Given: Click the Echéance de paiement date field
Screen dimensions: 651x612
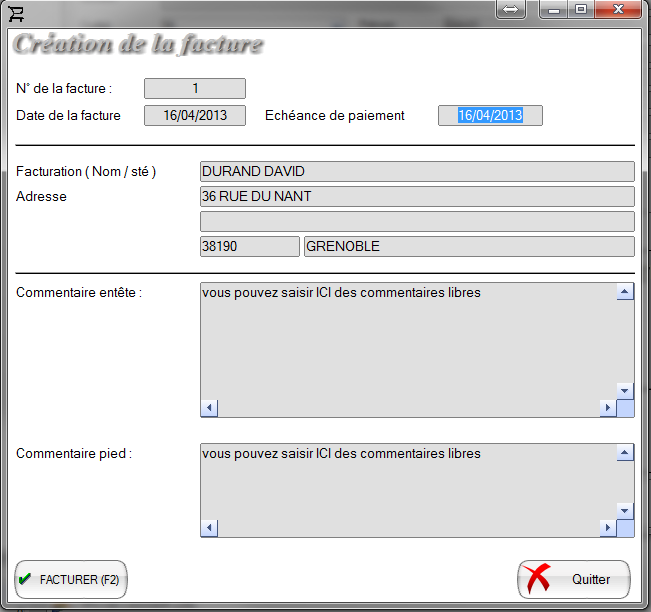Looking at the screenshot, I should pyautogui.click(x=490, y=115).
